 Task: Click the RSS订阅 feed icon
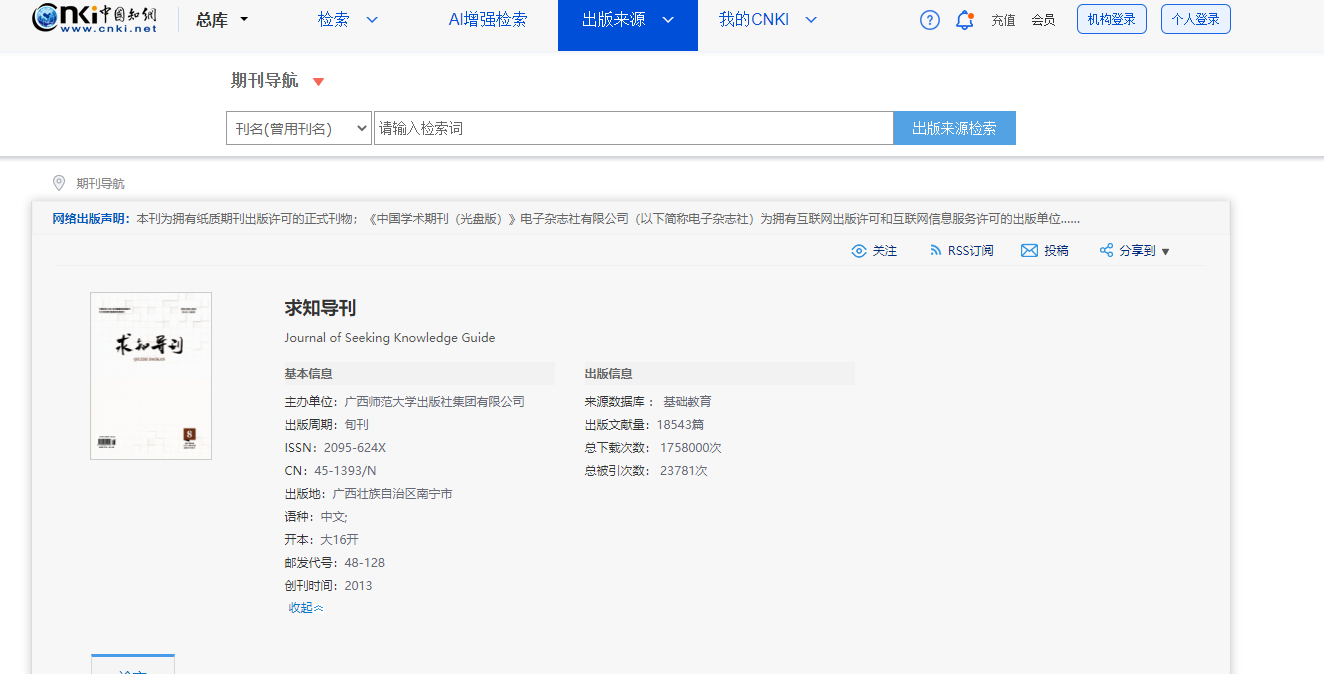(x=936, y=251)
